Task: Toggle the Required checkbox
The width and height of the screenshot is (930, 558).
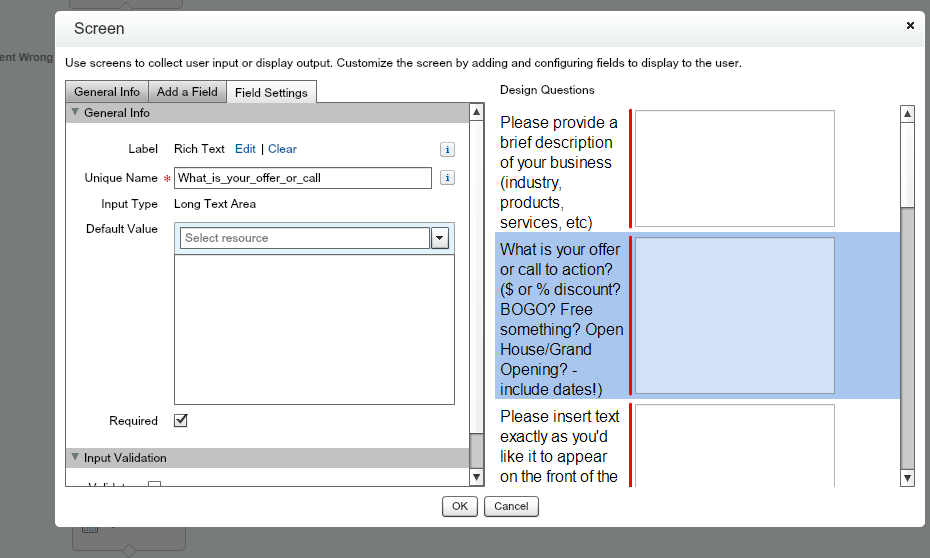Action: coord(181,421)
